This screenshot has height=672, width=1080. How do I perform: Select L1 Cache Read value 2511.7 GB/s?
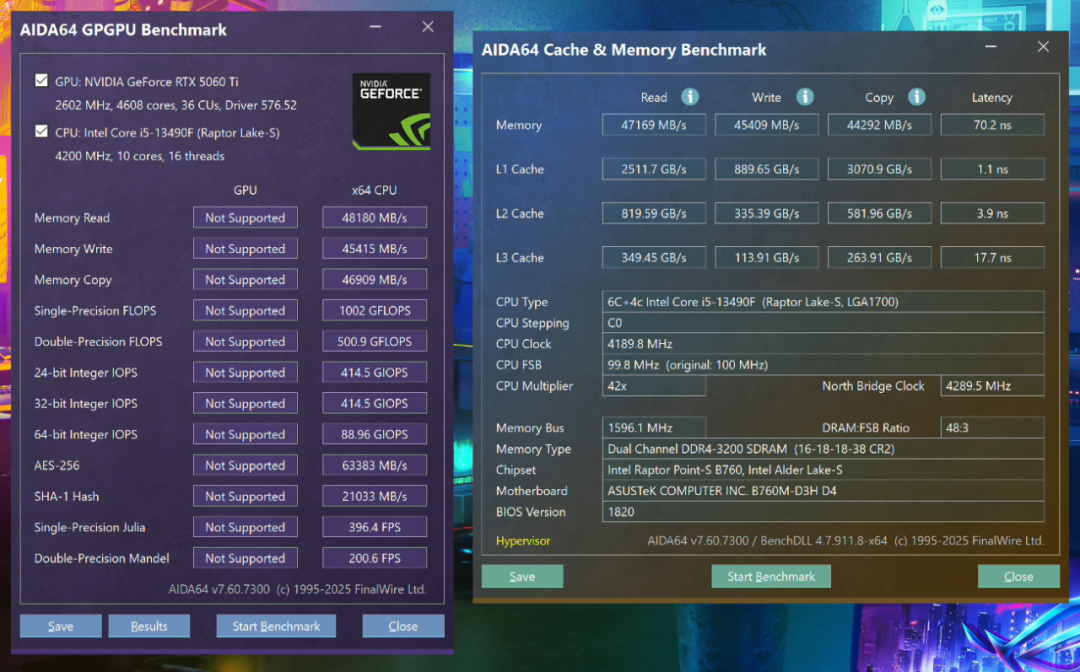pos(654,169)
